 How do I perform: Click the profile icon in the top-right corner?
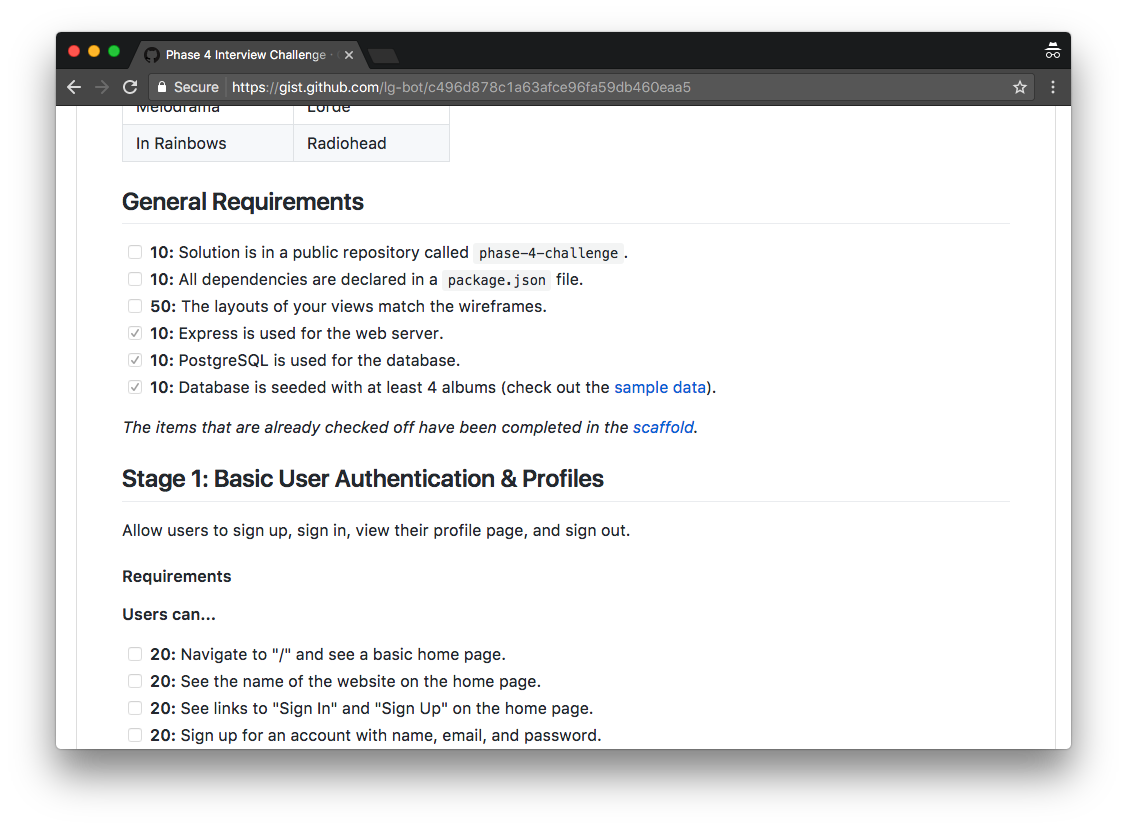coord(1053,50)
